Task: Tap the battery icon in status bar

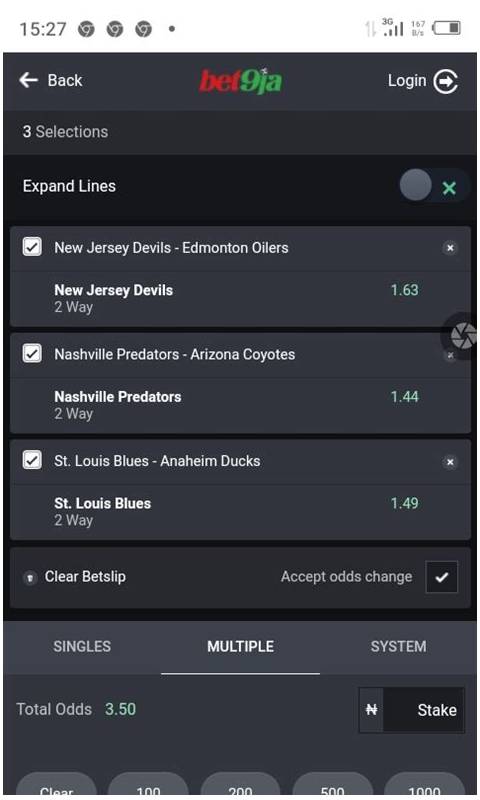Action: coord(446,28)
